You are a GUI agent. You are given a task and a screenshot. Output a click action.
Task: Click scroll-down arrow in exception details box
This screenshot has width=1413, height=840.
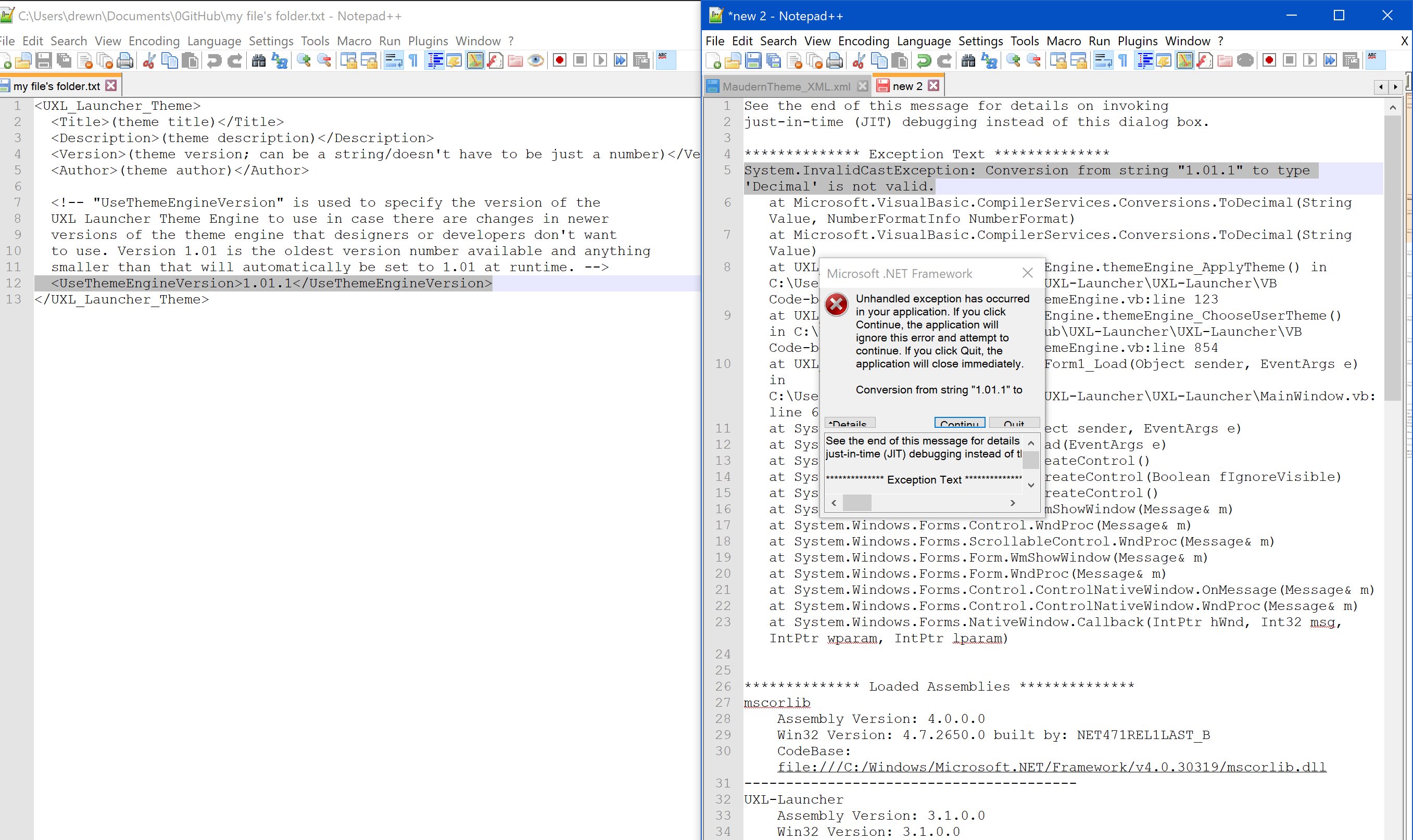coord(1031,485)
